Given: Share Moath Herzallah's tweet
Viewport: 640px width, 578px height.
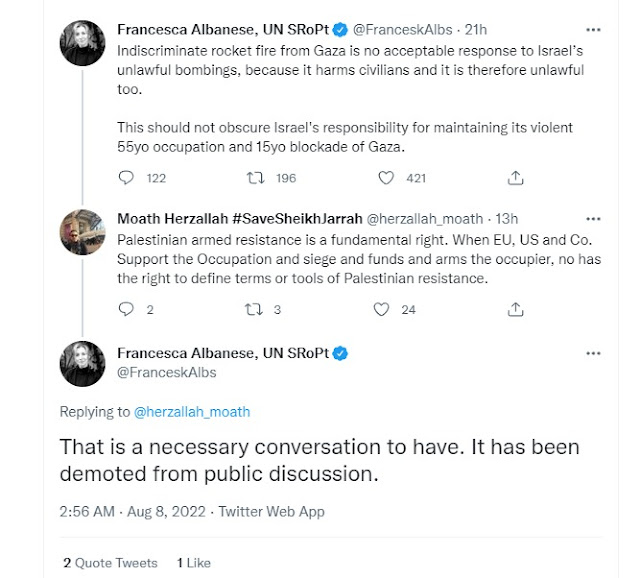Looking at the screenshot, I should click(516, 309).
